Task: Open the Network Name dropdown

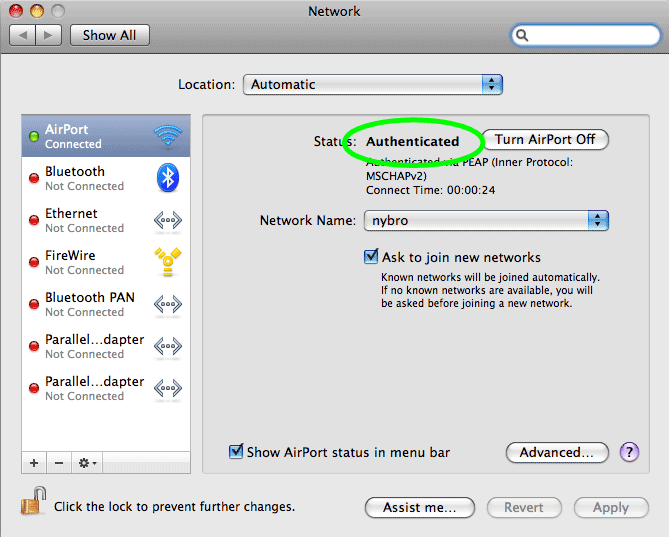Action: (x=486, y=221)
